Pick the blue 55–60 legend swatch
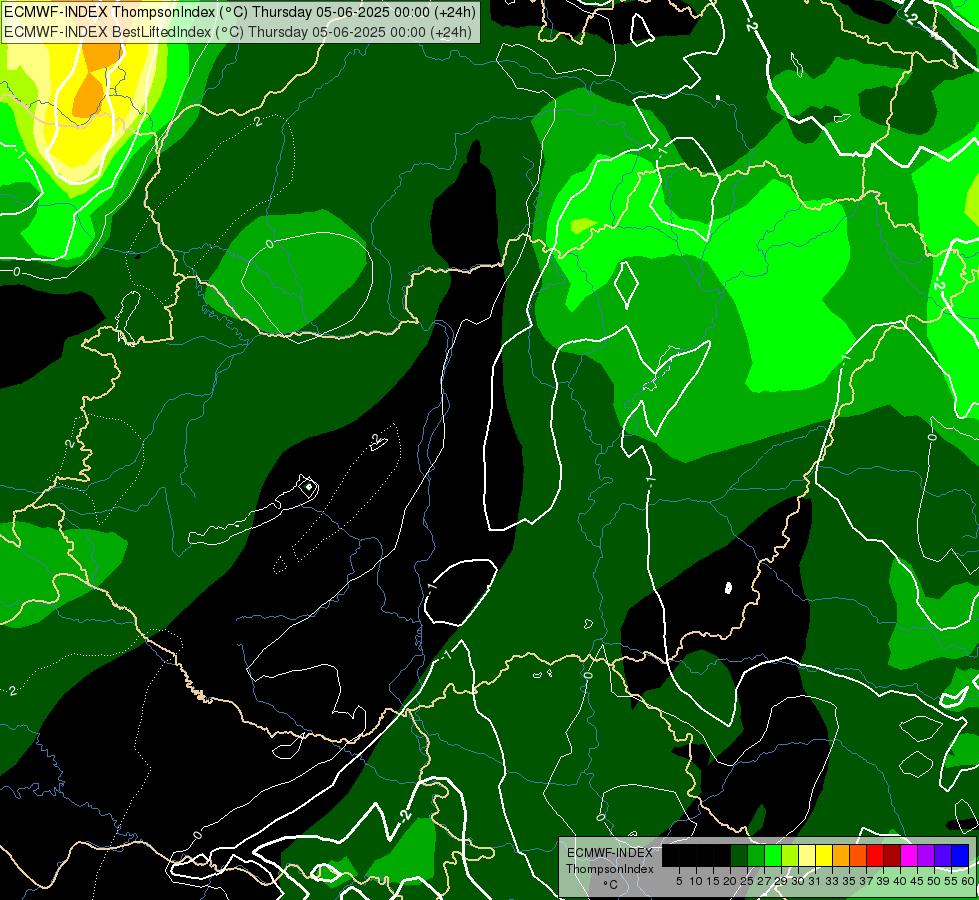The width and height of the screenshot is (979, 900). [960, 855]
